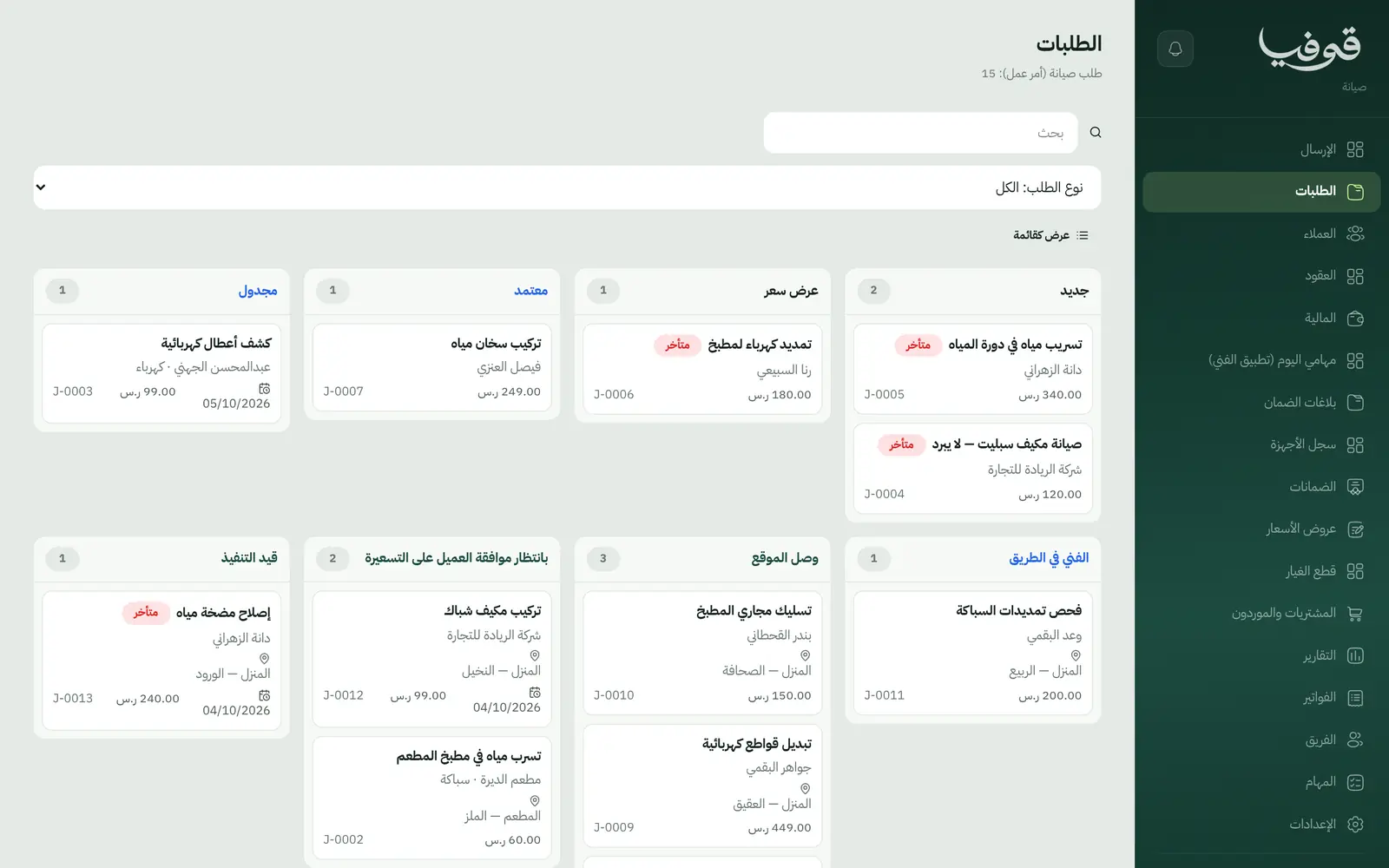1389x868 pixels.
Task: Click تركيب مكيف شباك card title
Action: tap(492, 611)
